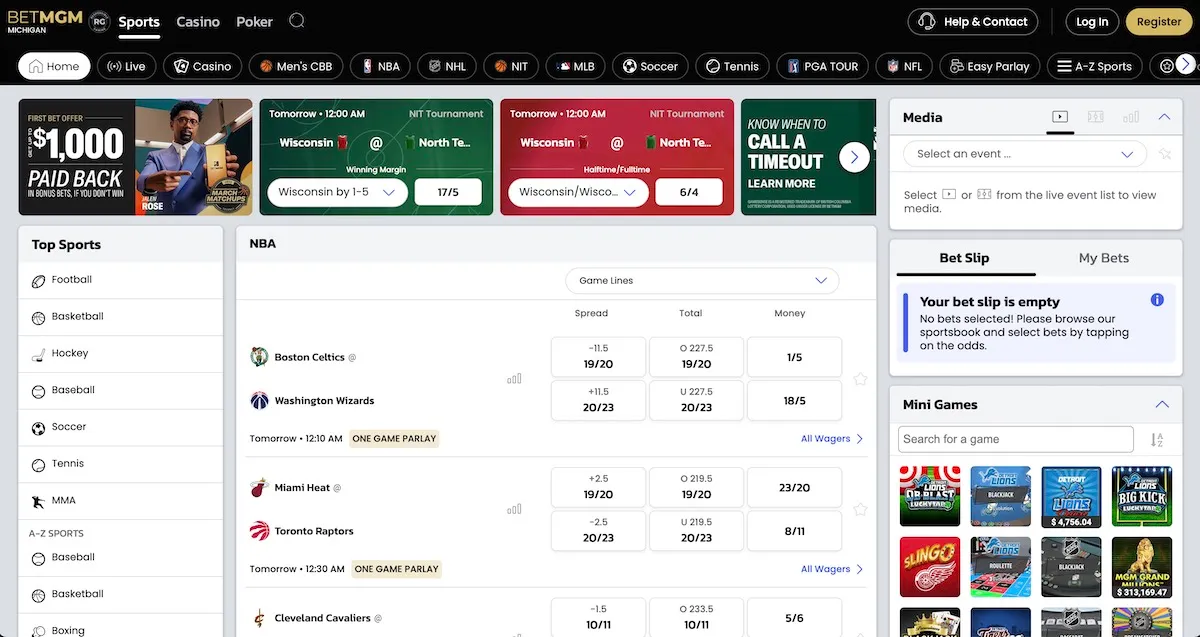Select the 6/4 Halftime/Fulltime odds
The image size is (1200, 637).
(x=689, y=192)
